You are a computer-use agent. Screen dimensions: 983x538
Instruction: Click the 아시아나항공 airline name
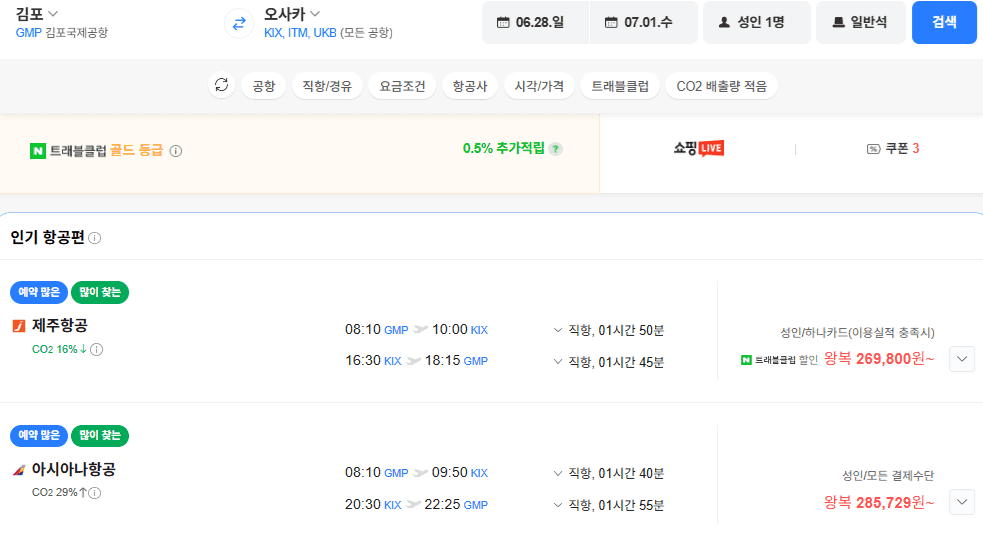74,469
